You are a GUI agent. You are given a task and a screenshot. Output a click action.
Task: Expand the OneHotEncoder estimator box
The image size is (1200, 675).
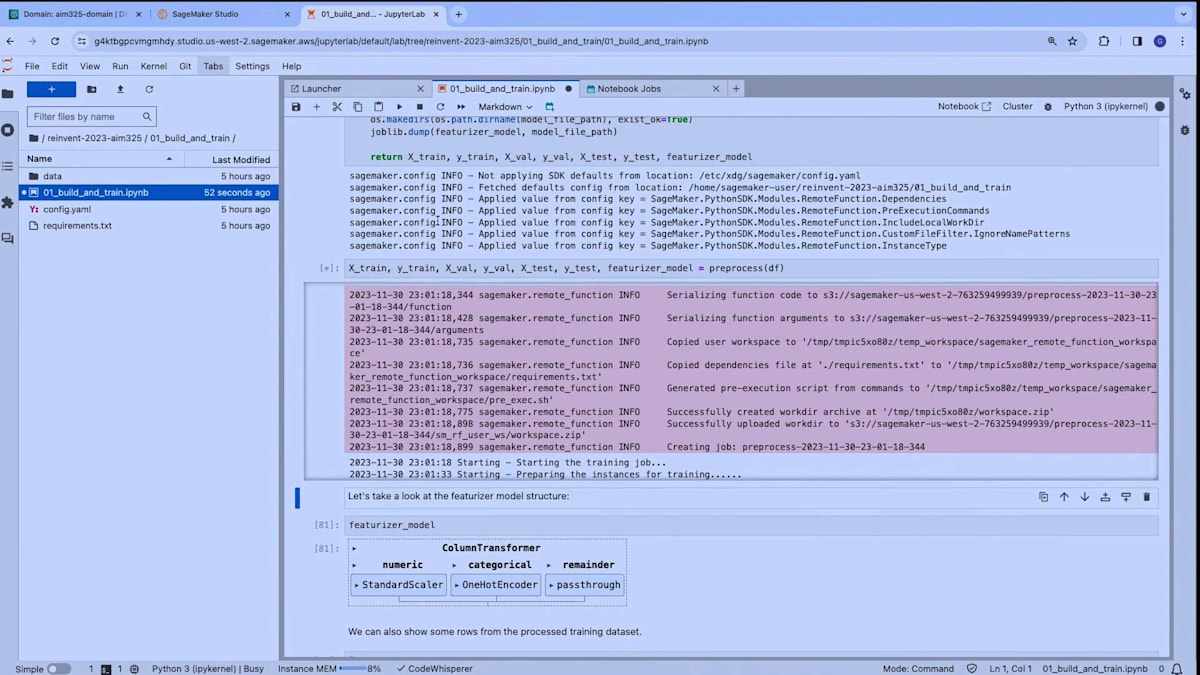click(x=496, y=585)
